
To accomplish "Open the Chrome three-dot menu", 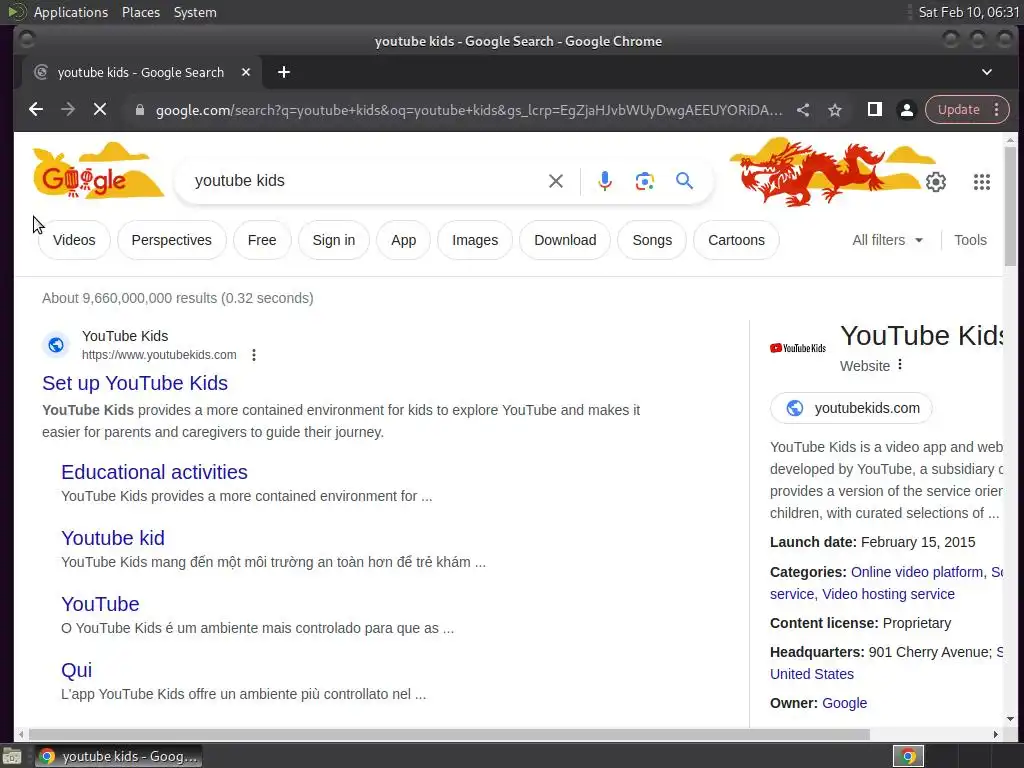I will click(x=997, y=110).
